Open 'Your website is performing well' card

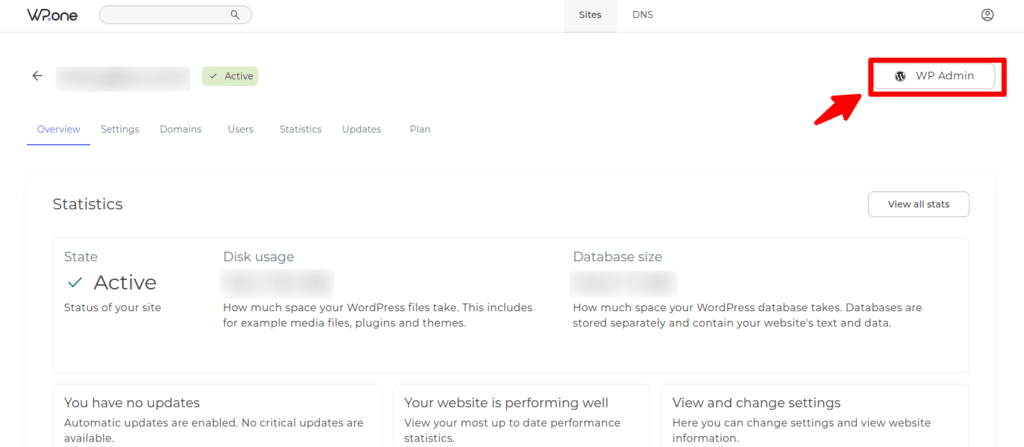[521, 415]
